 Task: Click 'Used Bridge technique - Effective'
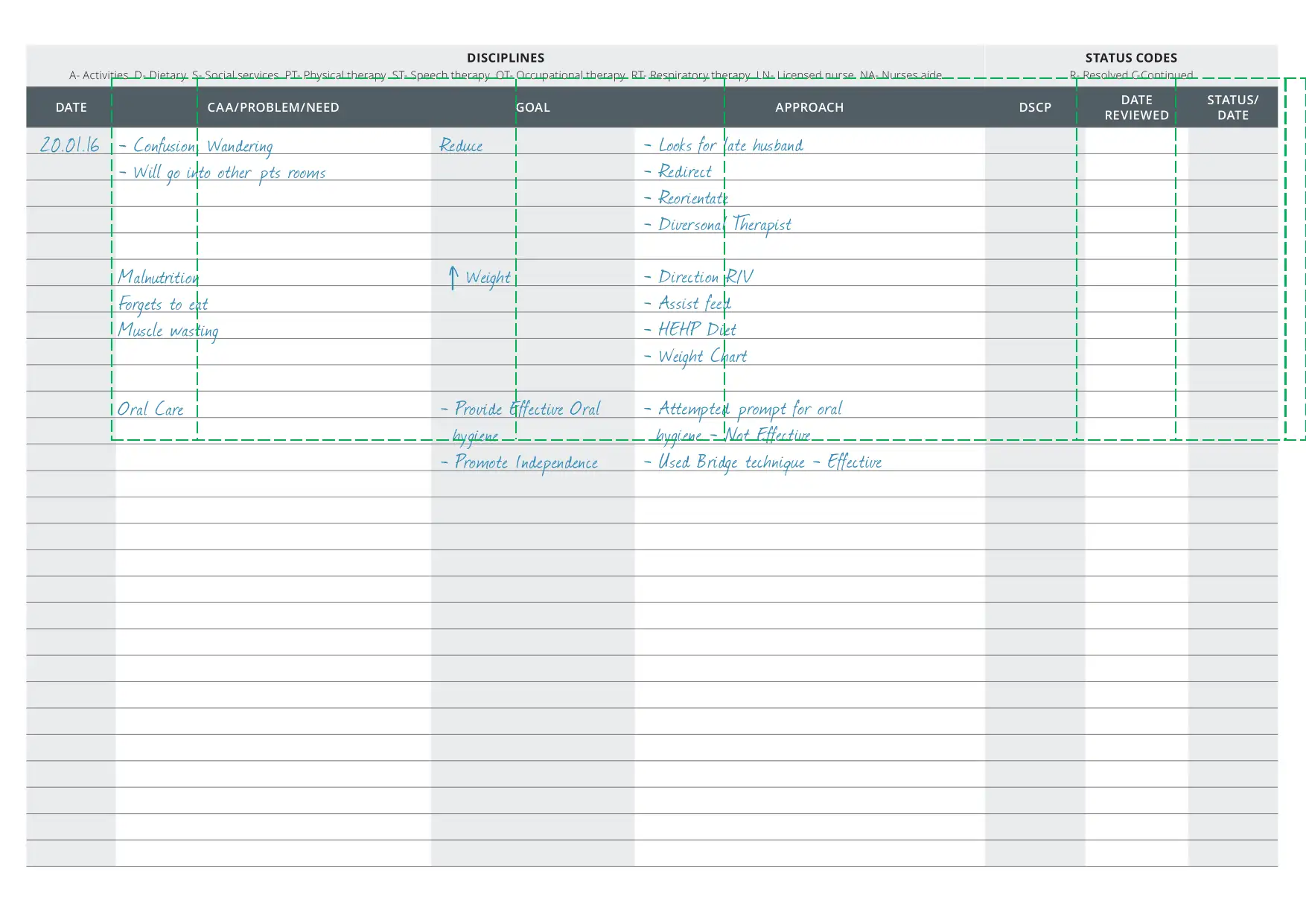point(763,462)
